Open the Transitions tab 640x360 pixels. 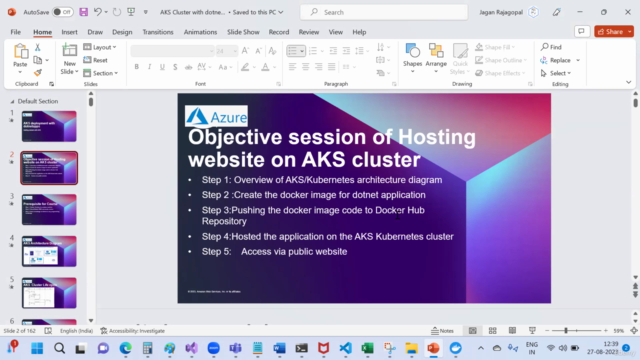pyautogui.click(x=158, y=32)
